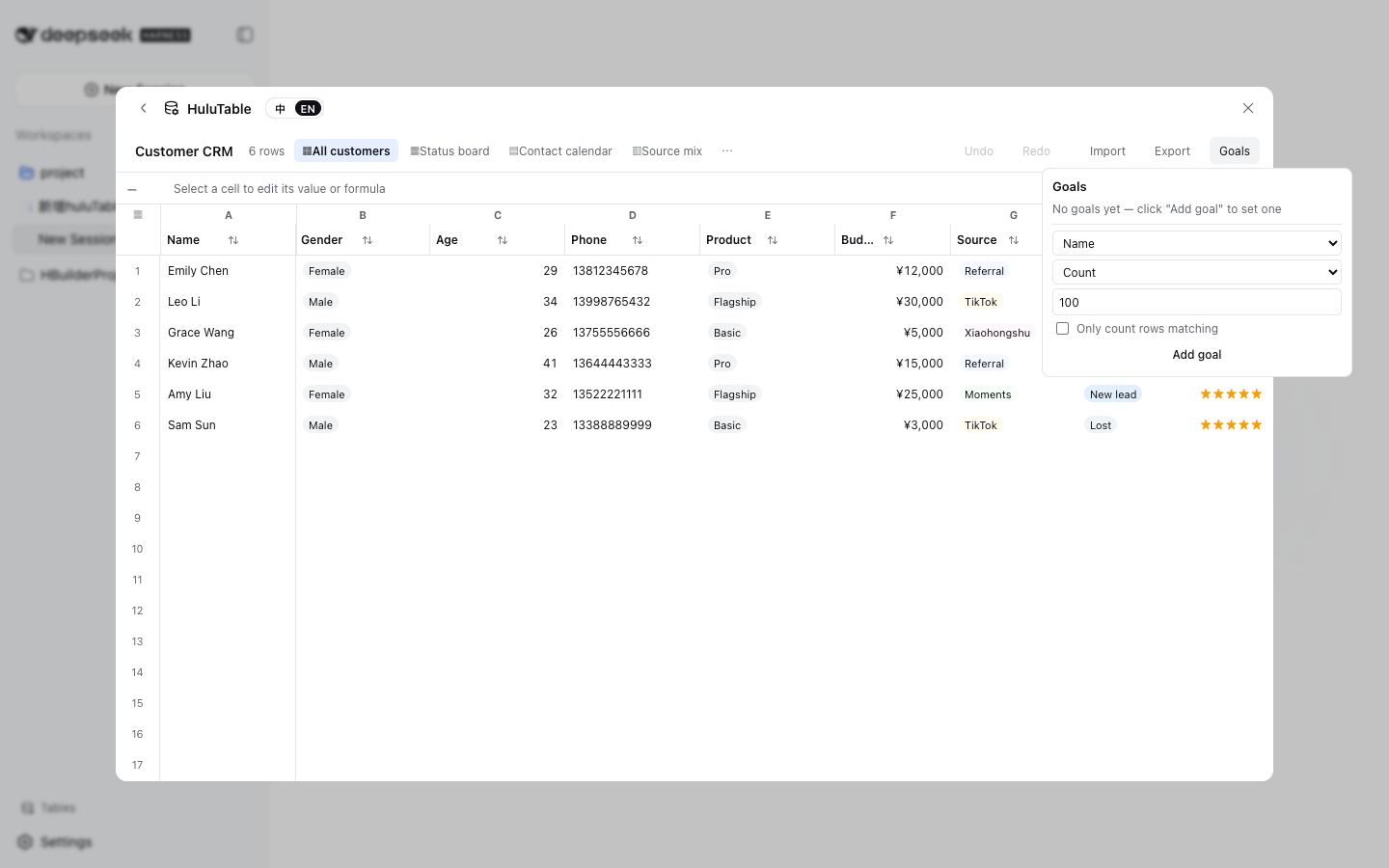The height and width of the screenshot is (868, 1389).
Task: Click the Moments source tag
Action: click(x=988, y=394)
